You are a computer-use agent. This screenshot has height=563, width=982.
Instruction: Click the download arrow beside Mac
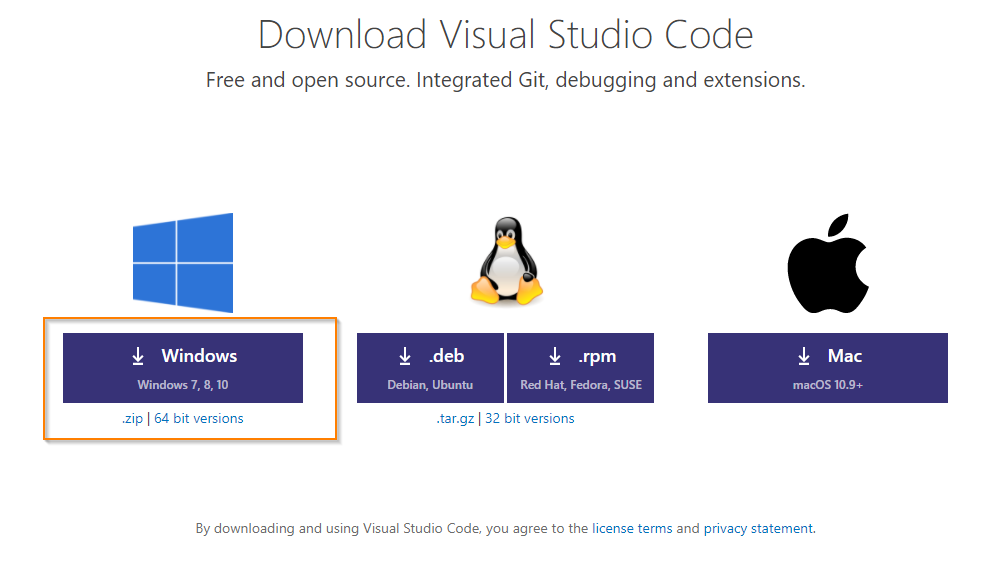[804, 356]
